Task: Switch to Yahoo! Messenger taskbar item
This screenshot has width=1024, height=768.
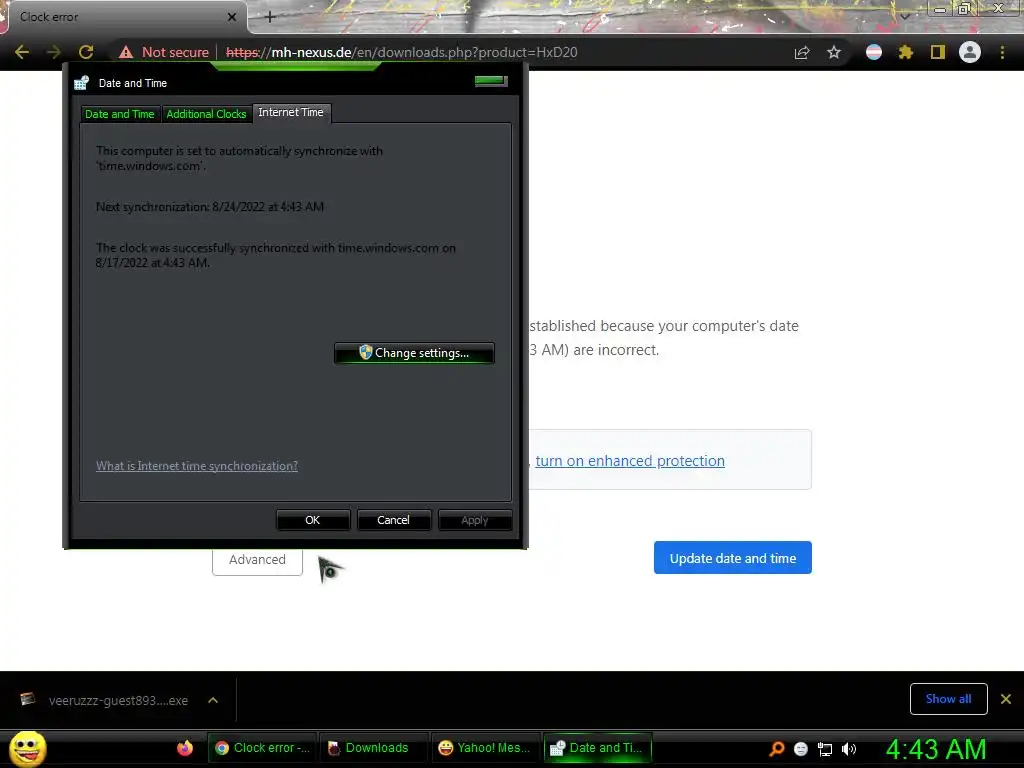Action: click(487, 748)
